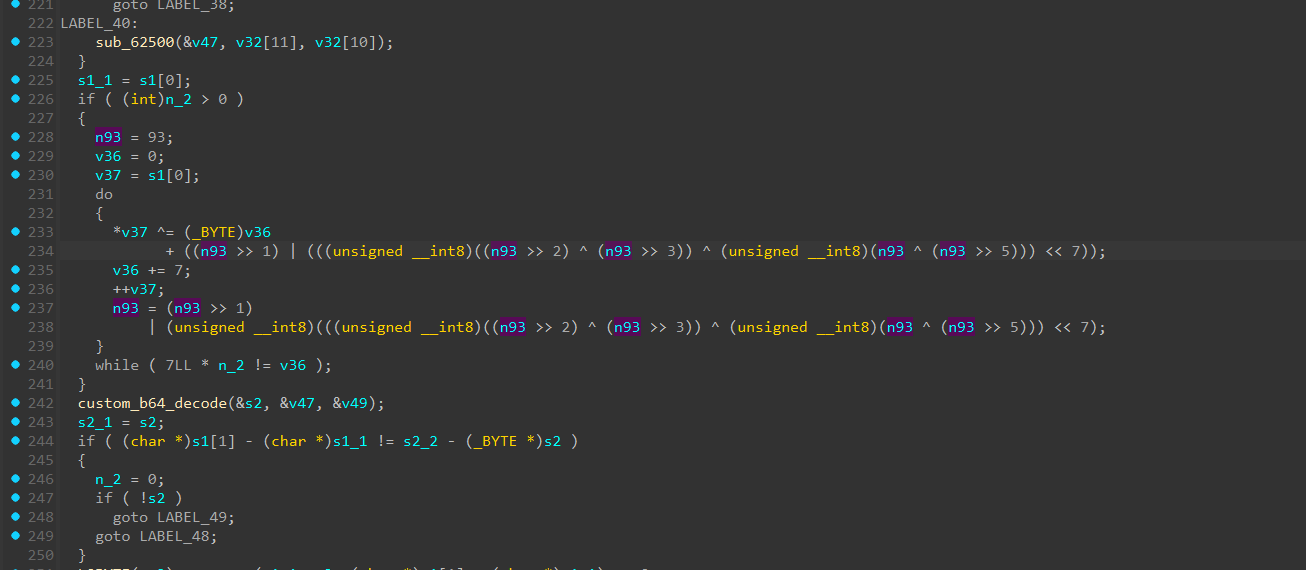The height and width of the screenshot is (570, 1306).
Task: Click the 'v36 = 0;' statement
Action: [x=130, y=156]
